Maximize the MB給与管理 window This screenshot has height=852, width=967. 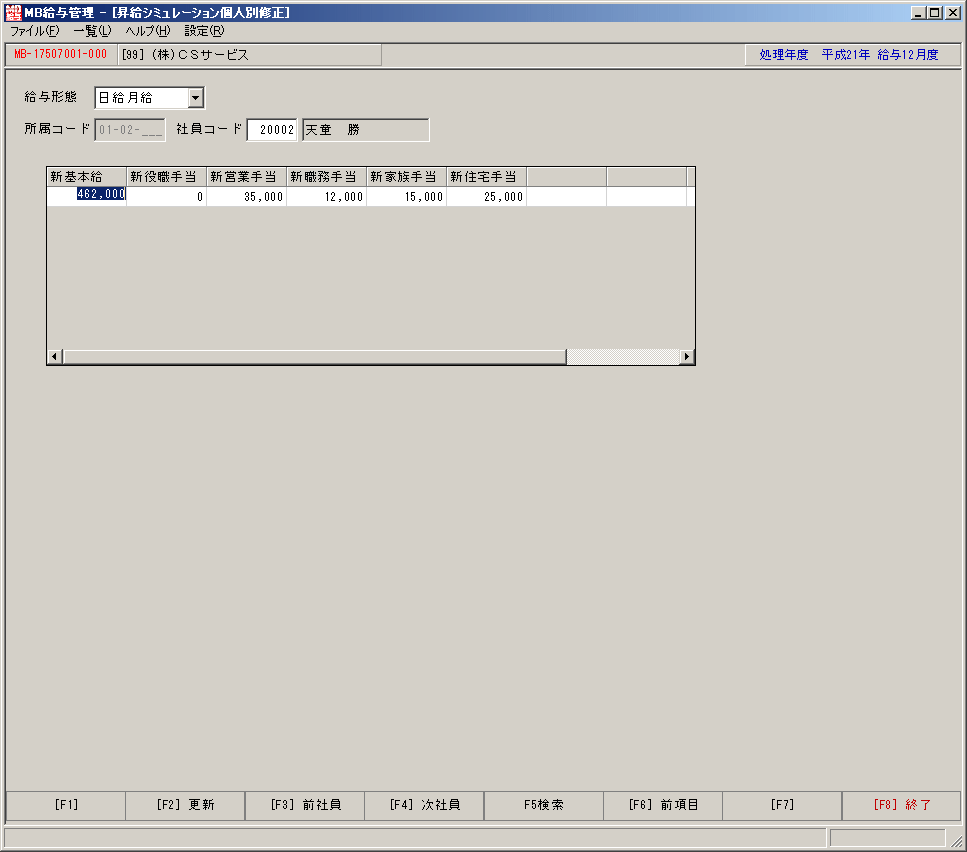point(935,12)
